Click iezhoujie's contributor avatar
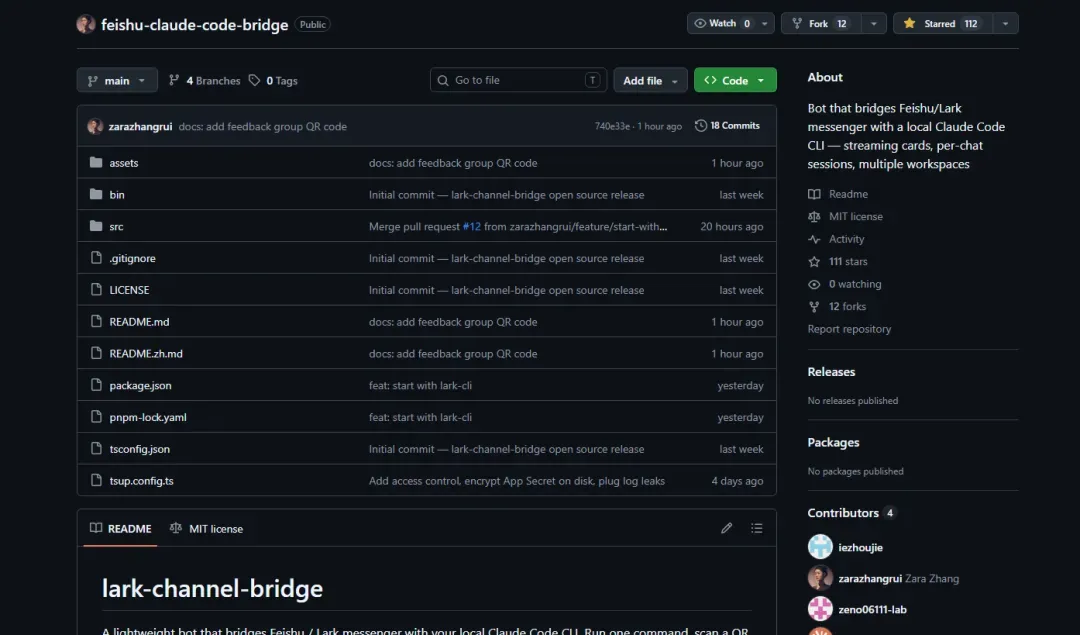Image resolution: width=1080 pixels, height=635 pixels. 820,547
